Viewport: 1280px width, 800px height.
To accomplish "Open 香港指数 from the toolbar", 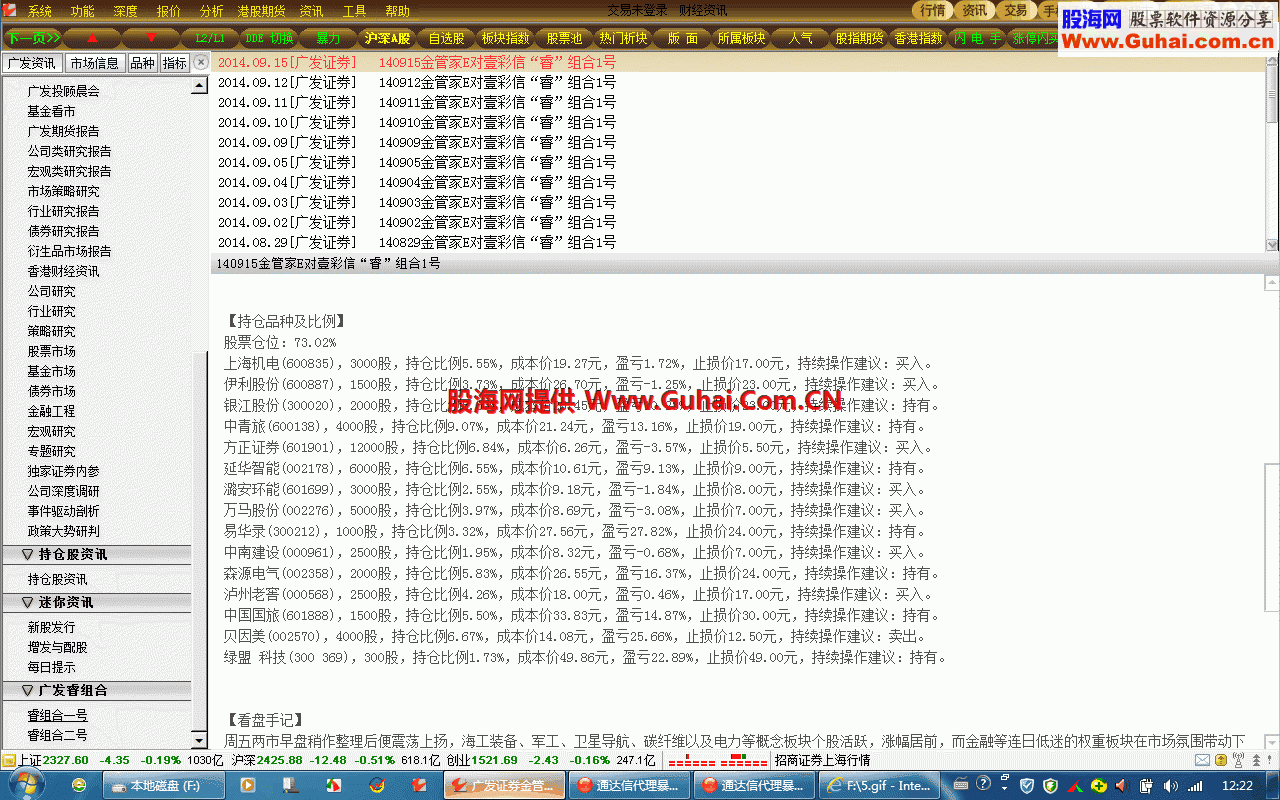I will click(x=918, y=38).
